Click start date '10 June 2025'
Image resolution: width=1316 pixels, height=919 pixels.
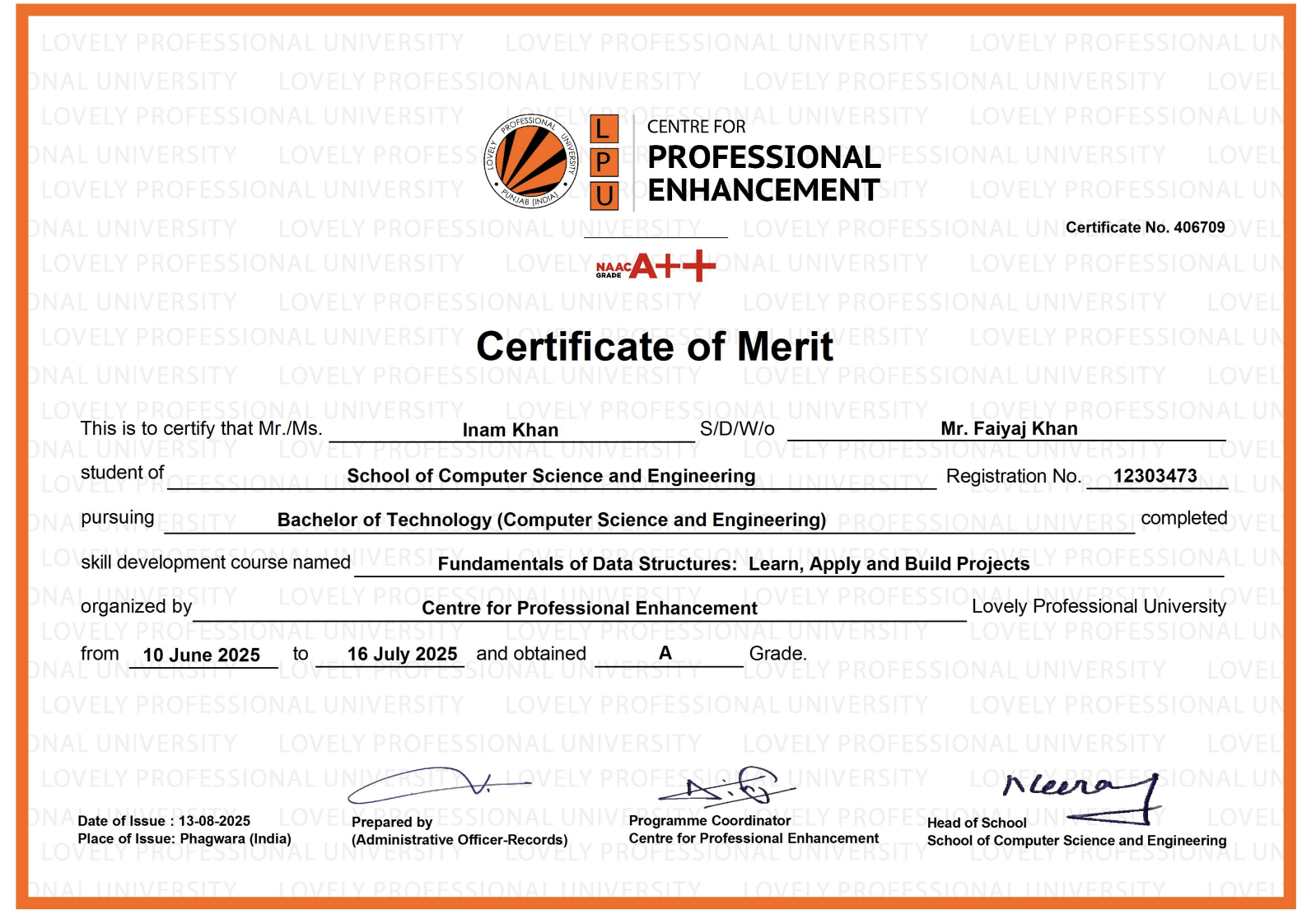[x=202, y=655]
